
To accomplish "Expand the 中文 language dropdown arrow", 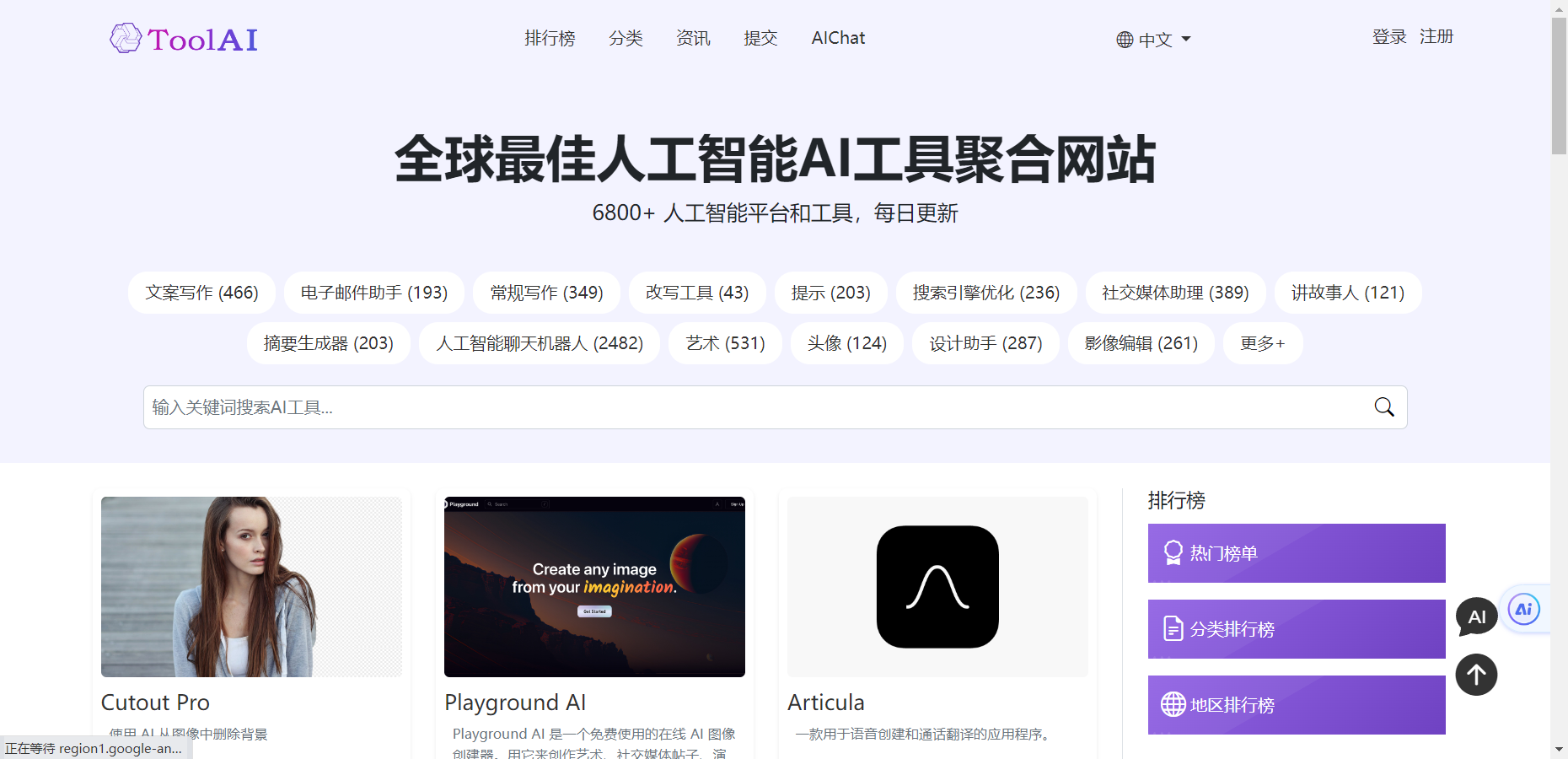I will pos(1186,39).
